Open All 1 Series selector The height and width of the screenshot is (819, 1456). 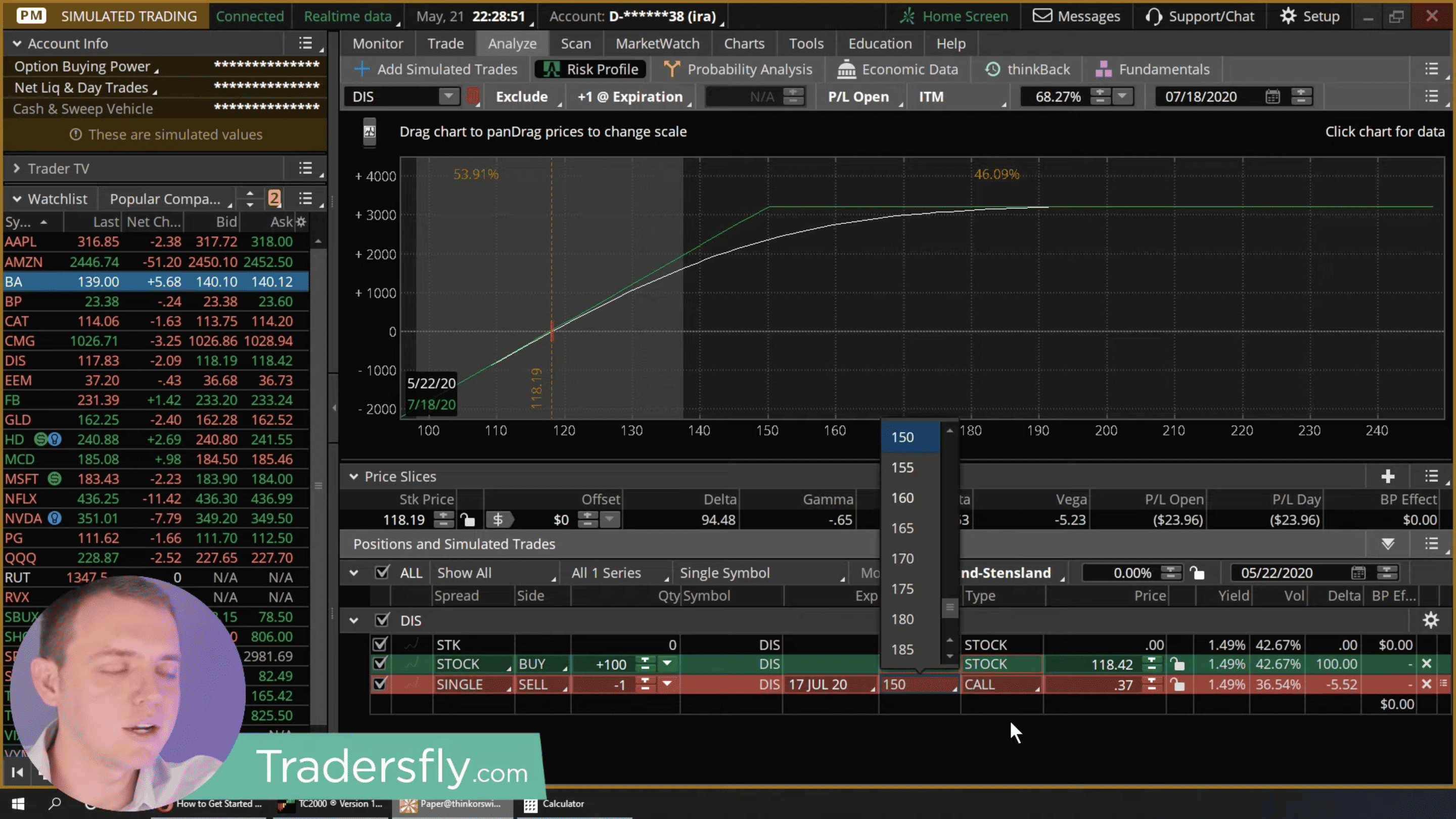point(619,573)
